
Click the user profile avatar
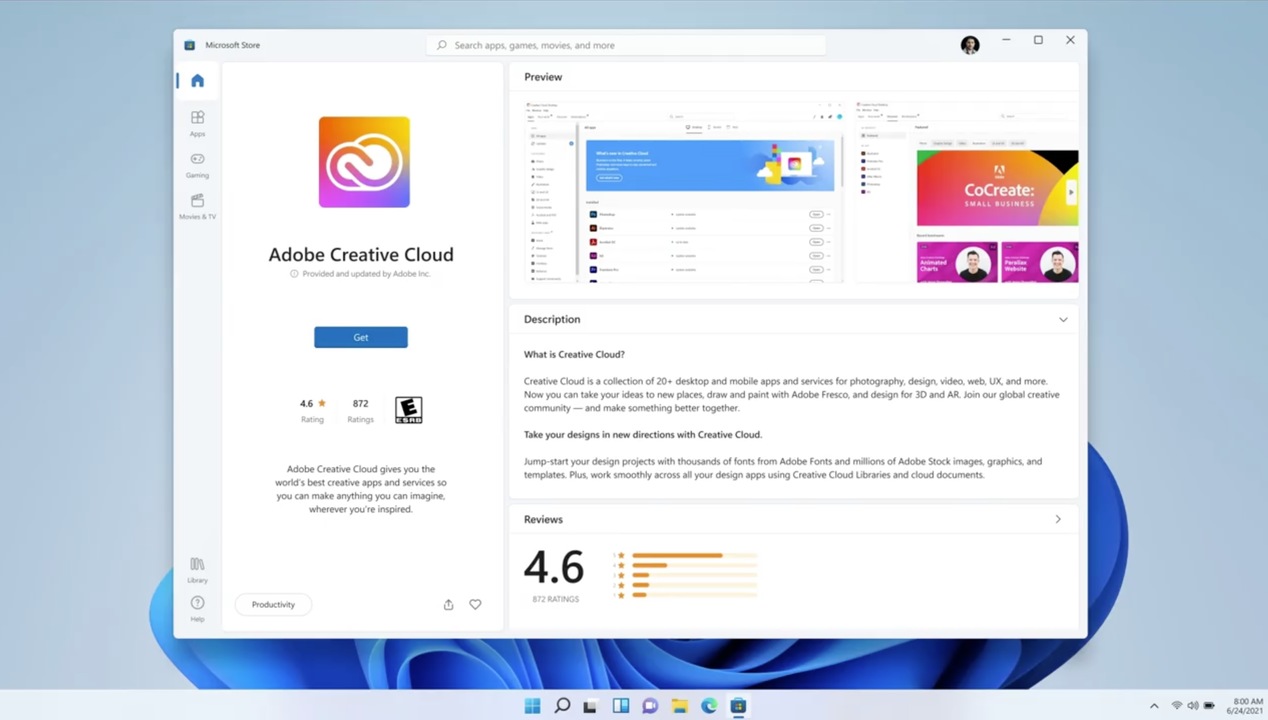[x=970, y=45]
